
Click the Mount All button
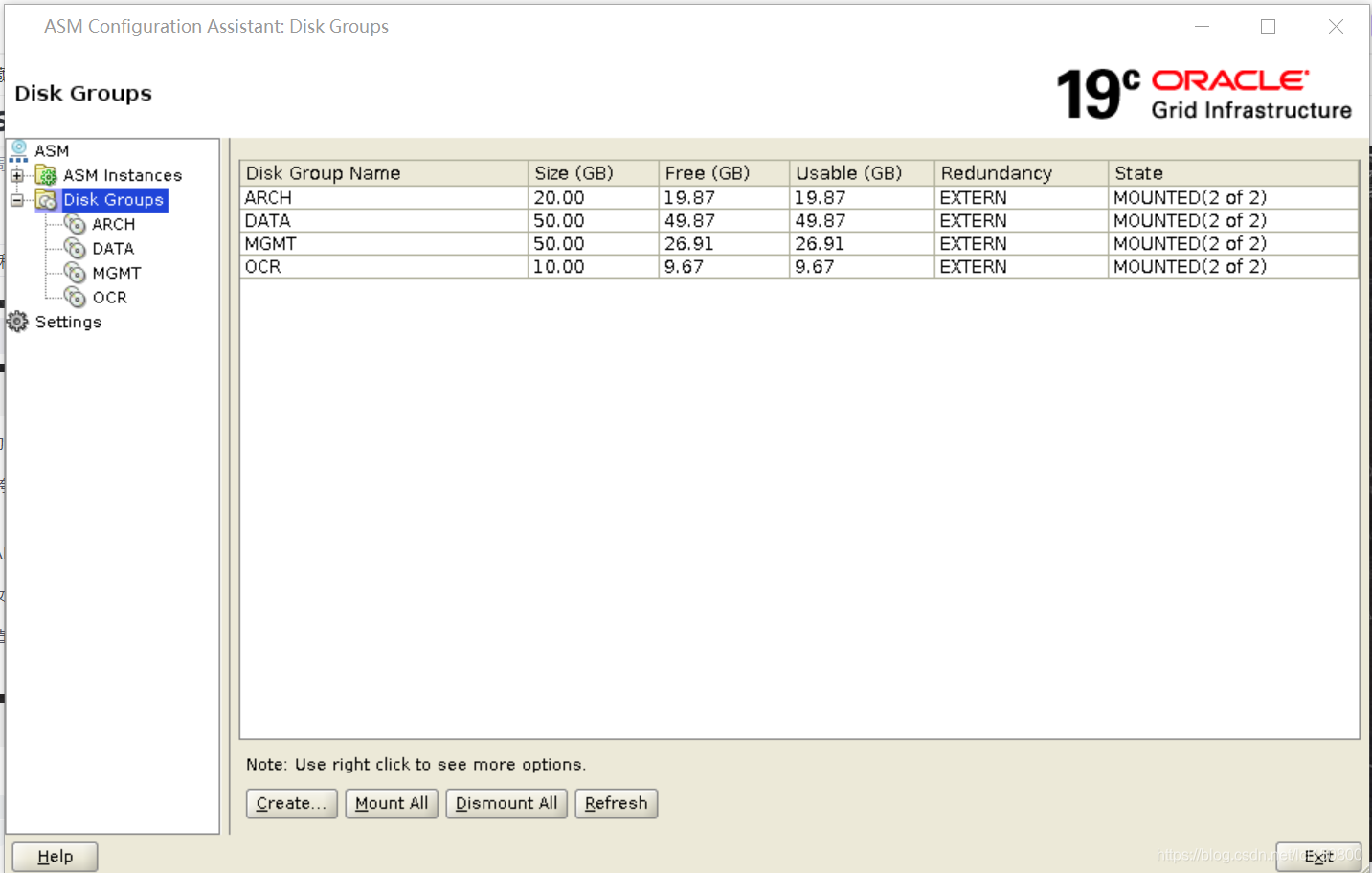point(392,803)
